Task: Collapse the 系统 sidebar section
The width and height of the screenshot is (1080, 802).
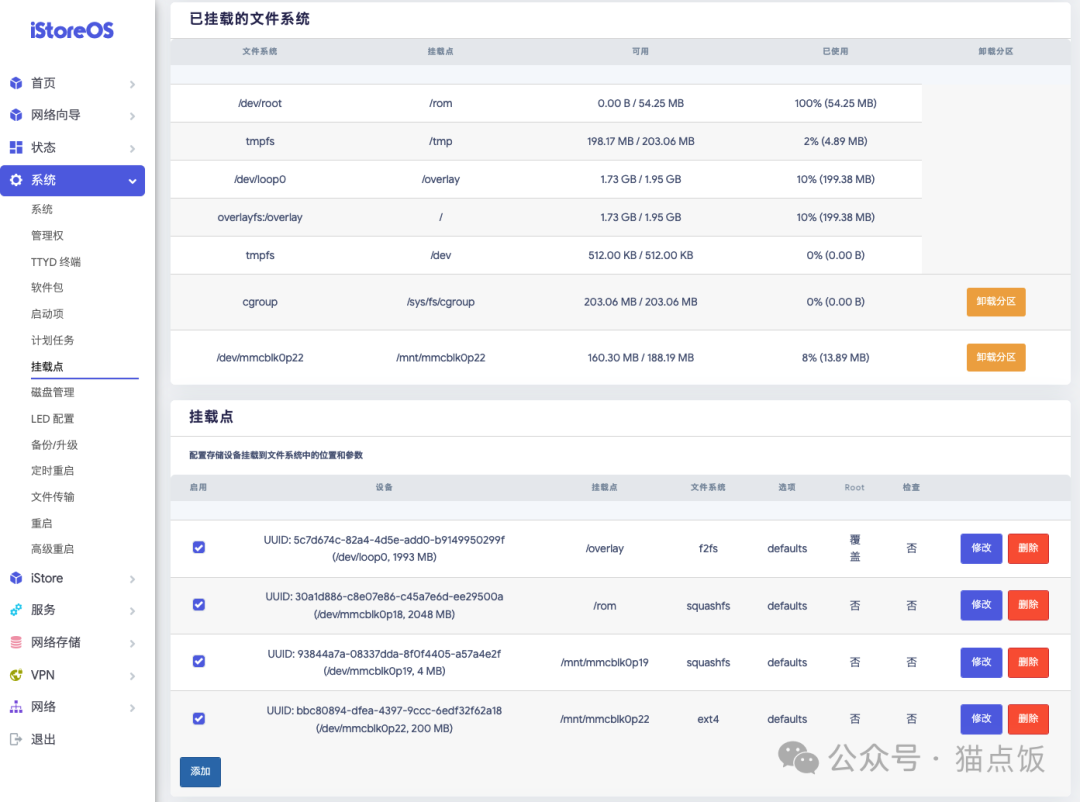Action: [x=131, y=181]
